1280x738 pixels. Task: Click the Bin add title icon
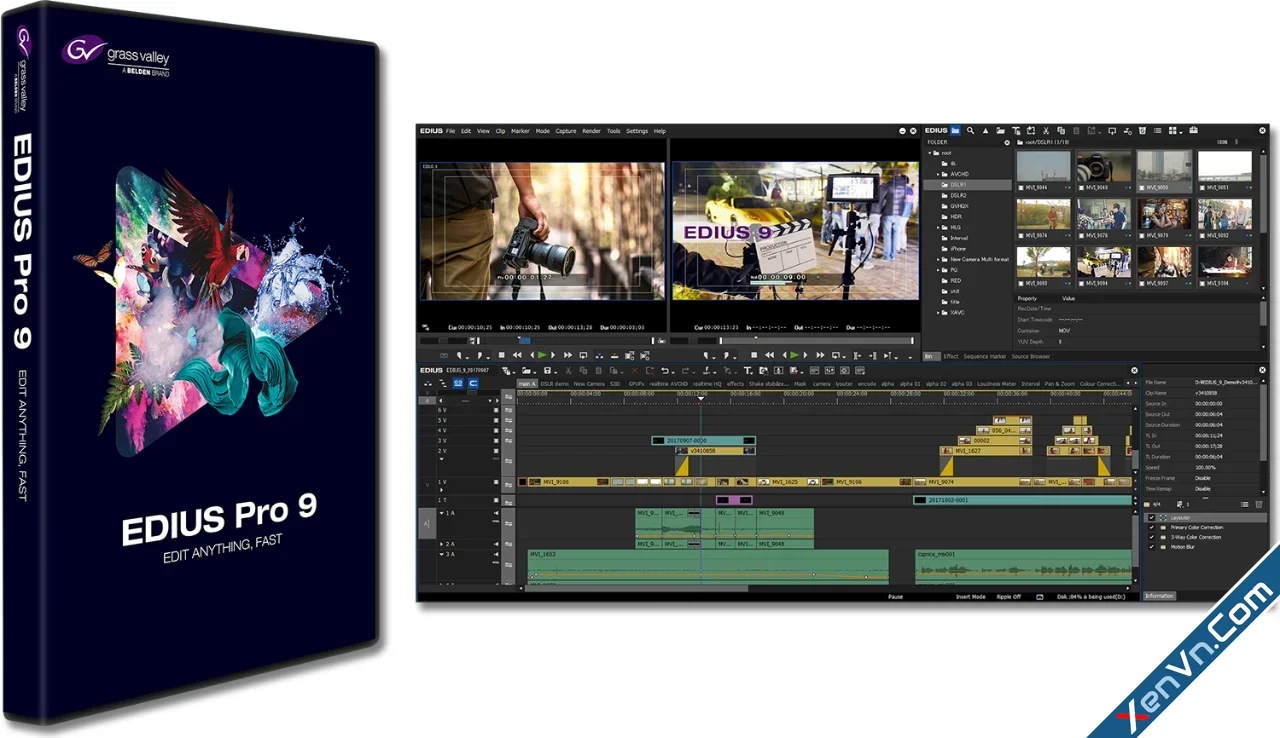click(x=1016, y=131)
